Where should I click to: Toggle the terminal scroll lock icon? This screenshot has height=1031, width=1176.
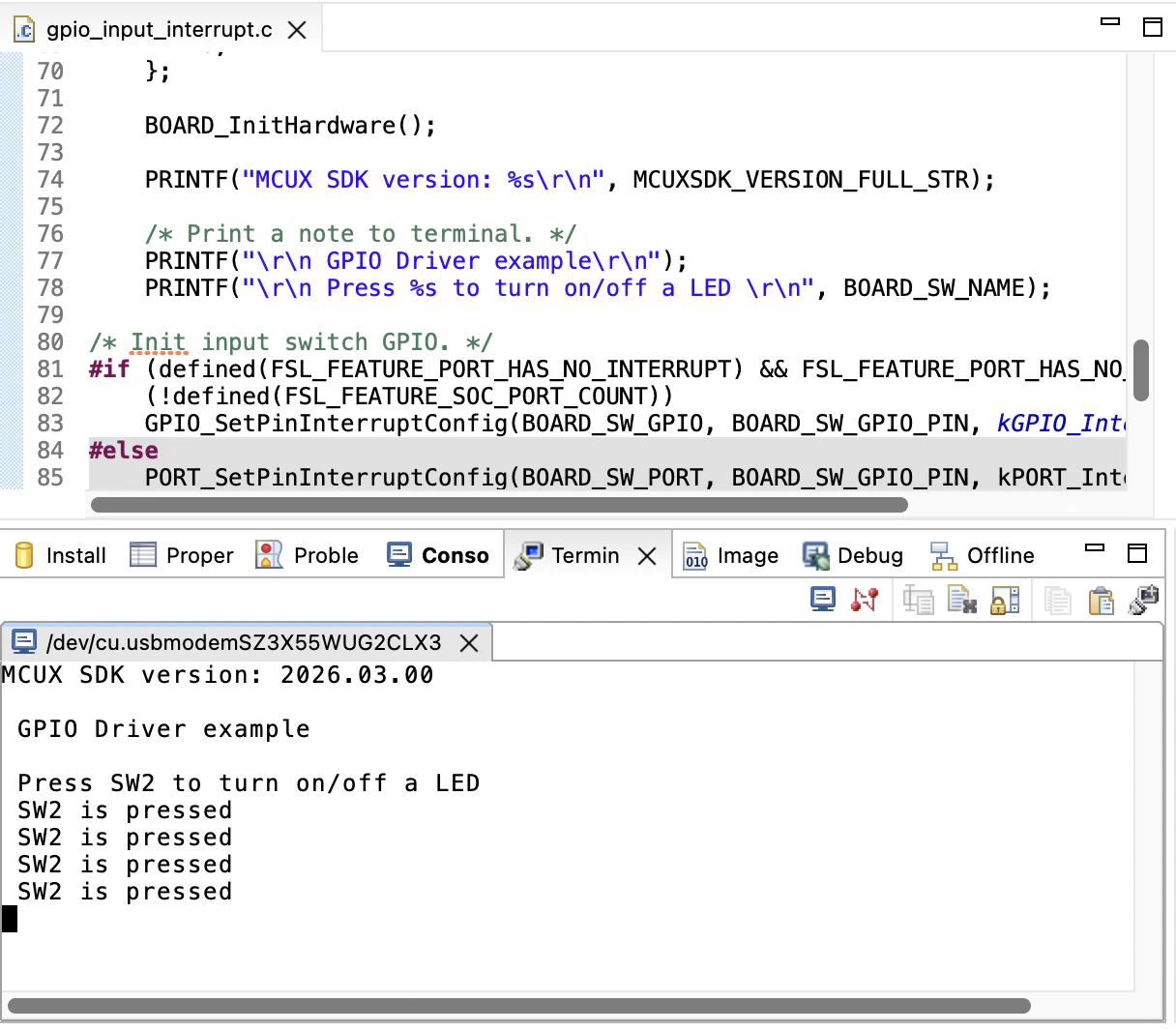point(1006,600)
